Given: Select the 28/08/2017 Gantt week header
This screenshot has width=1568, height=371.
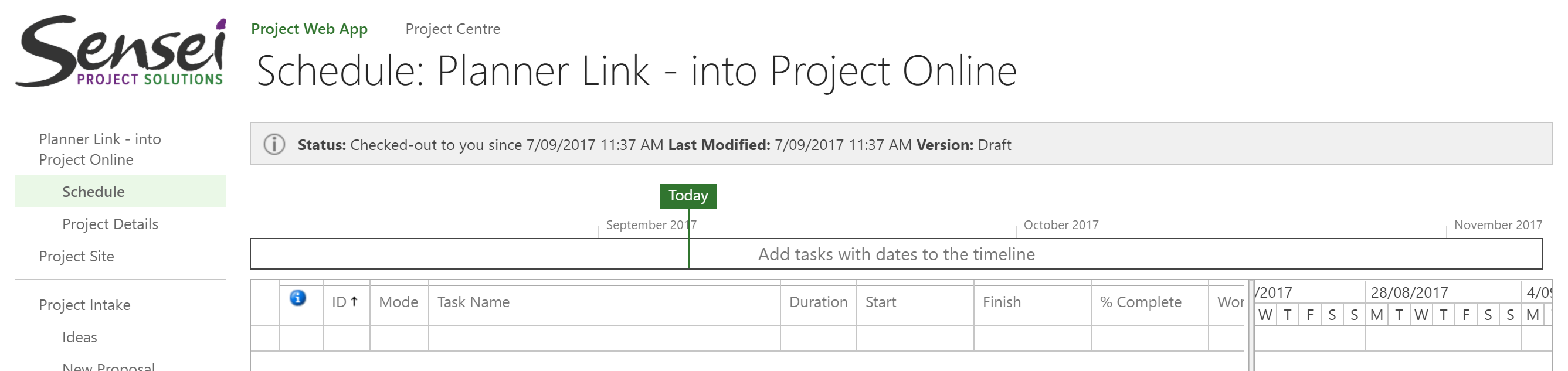Looking at the screenshot, I should pyautogui.click(x=1409, y=292).
